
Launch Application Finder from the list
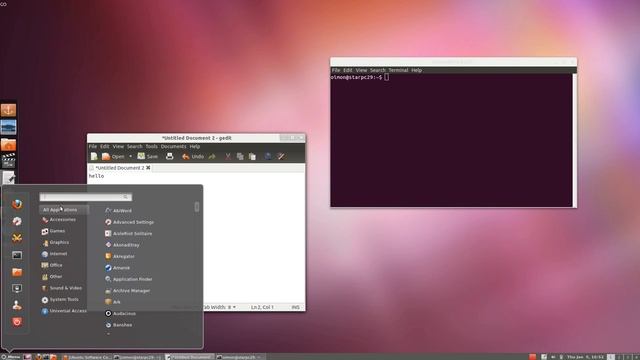[129, 279]
